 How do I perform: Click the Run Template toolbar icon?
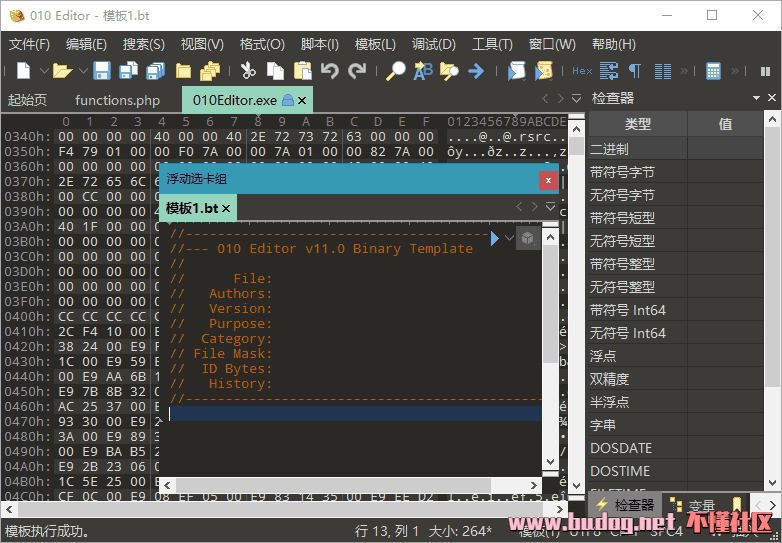click(x=544, y=71)
